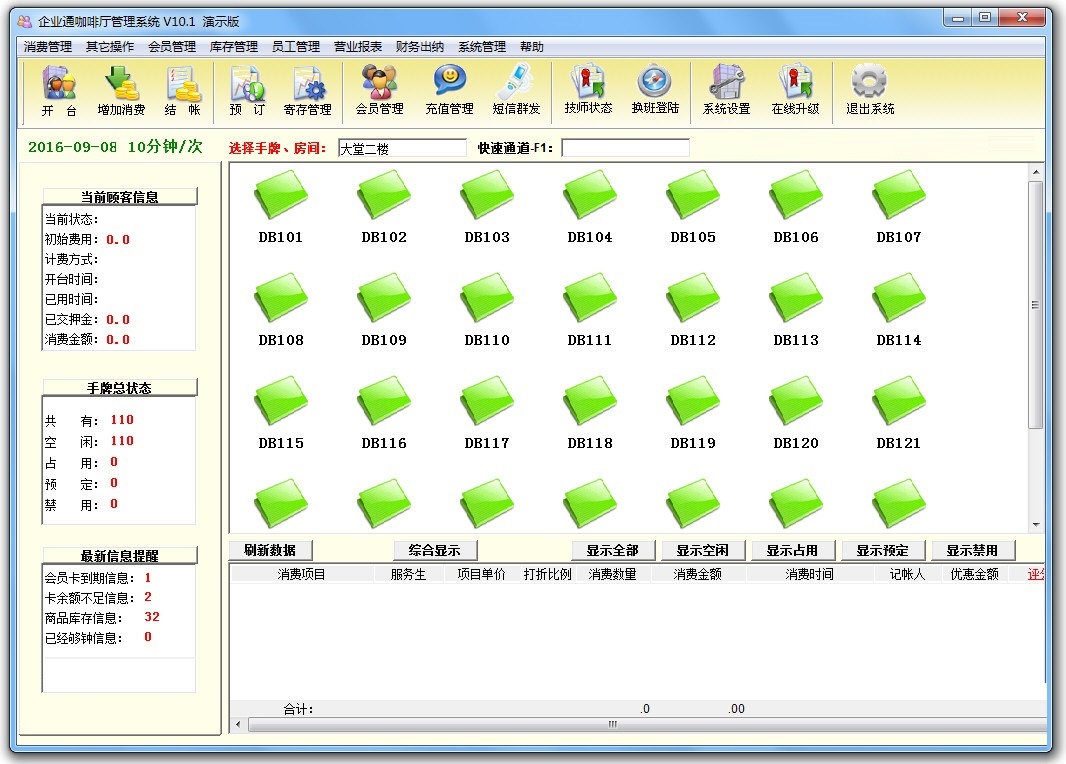1066x764 pixels.
Task: Open the 预订 reservation tool
Action: 247,91
